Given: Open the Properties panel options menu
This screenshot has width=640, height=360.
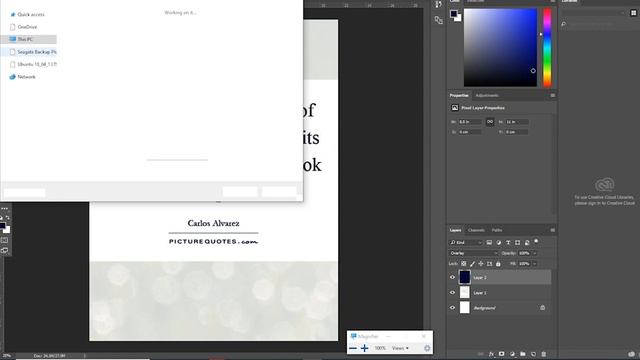Looking at the screenshot, I should click(x=553, y=96).
